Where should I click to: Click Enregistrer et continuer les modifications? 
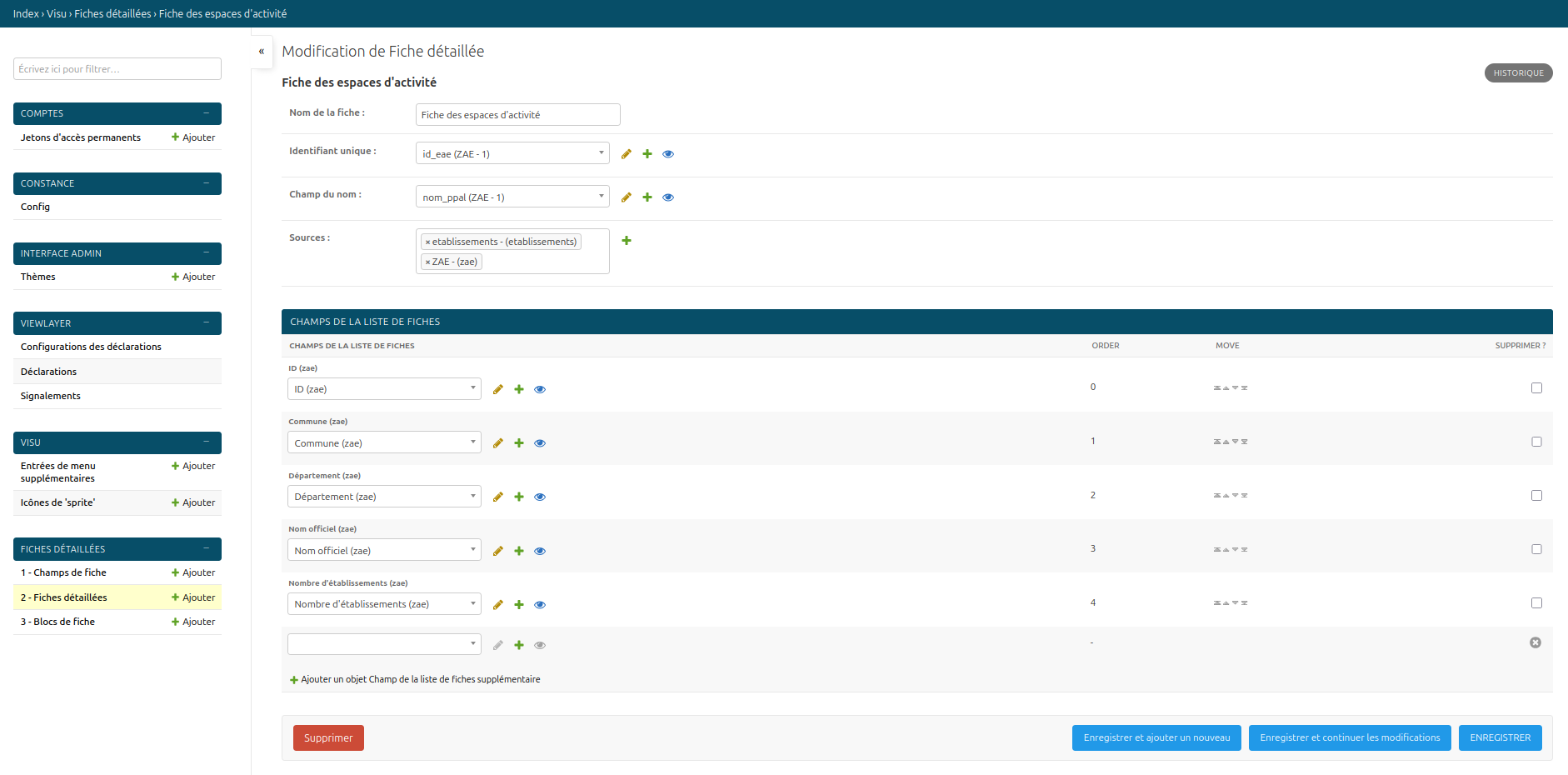(1350, 737)
